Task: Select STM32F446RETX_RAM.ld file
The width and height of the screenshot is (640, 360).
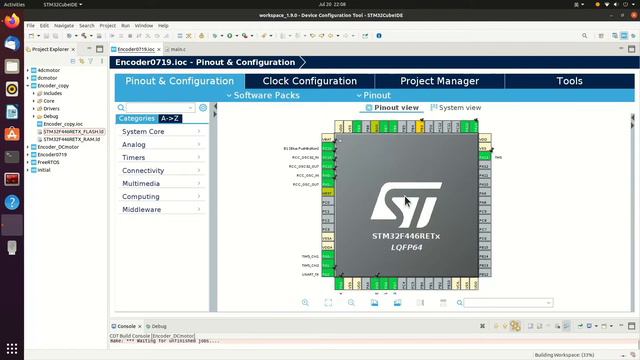Action: coord(71,139)
